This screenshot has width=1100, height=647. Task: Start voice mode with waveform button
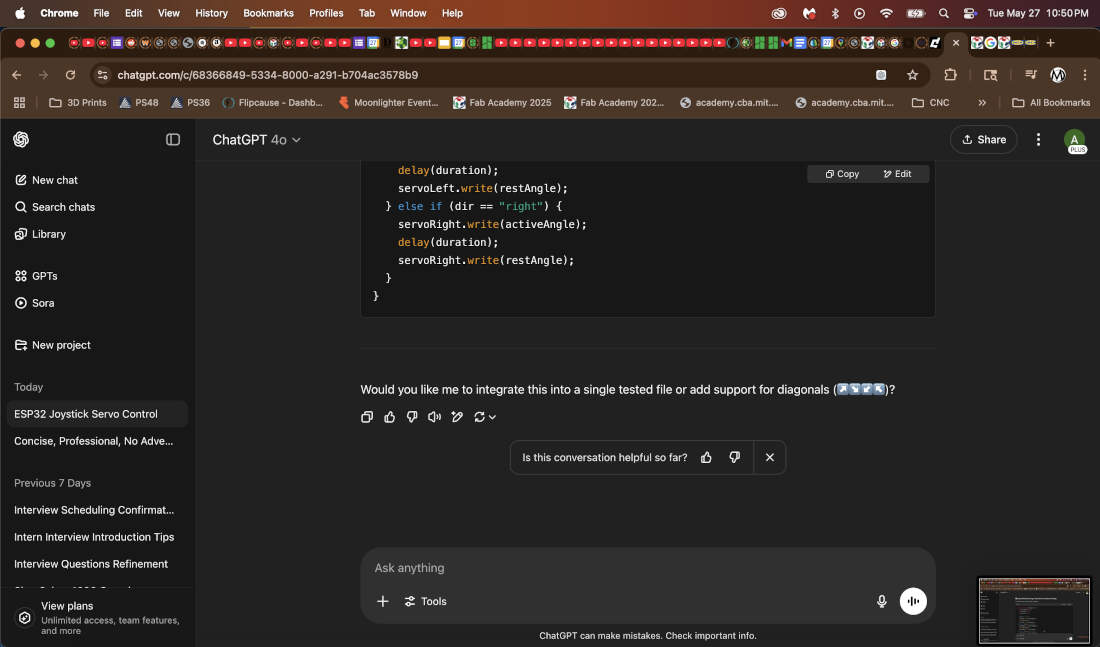coord(913,601)
